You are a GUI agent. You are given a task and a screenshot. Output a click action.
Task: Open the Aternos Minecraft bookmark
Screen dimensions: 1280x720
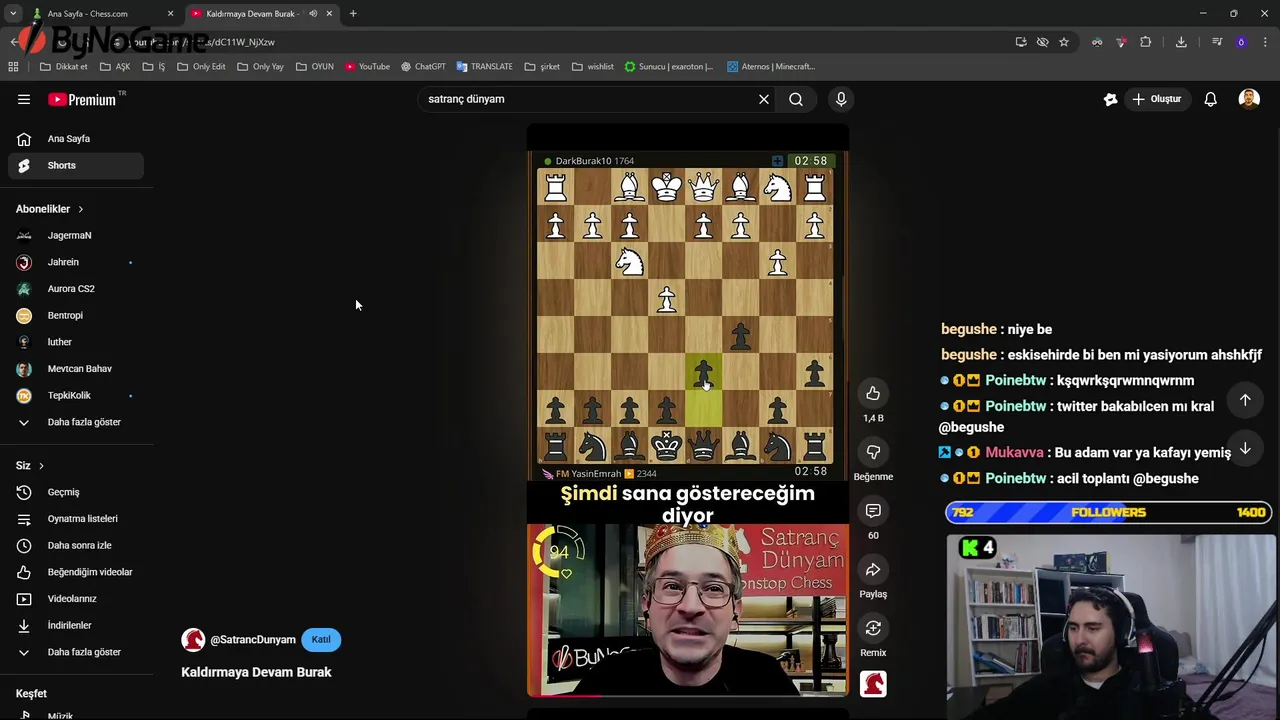[771, 66]
